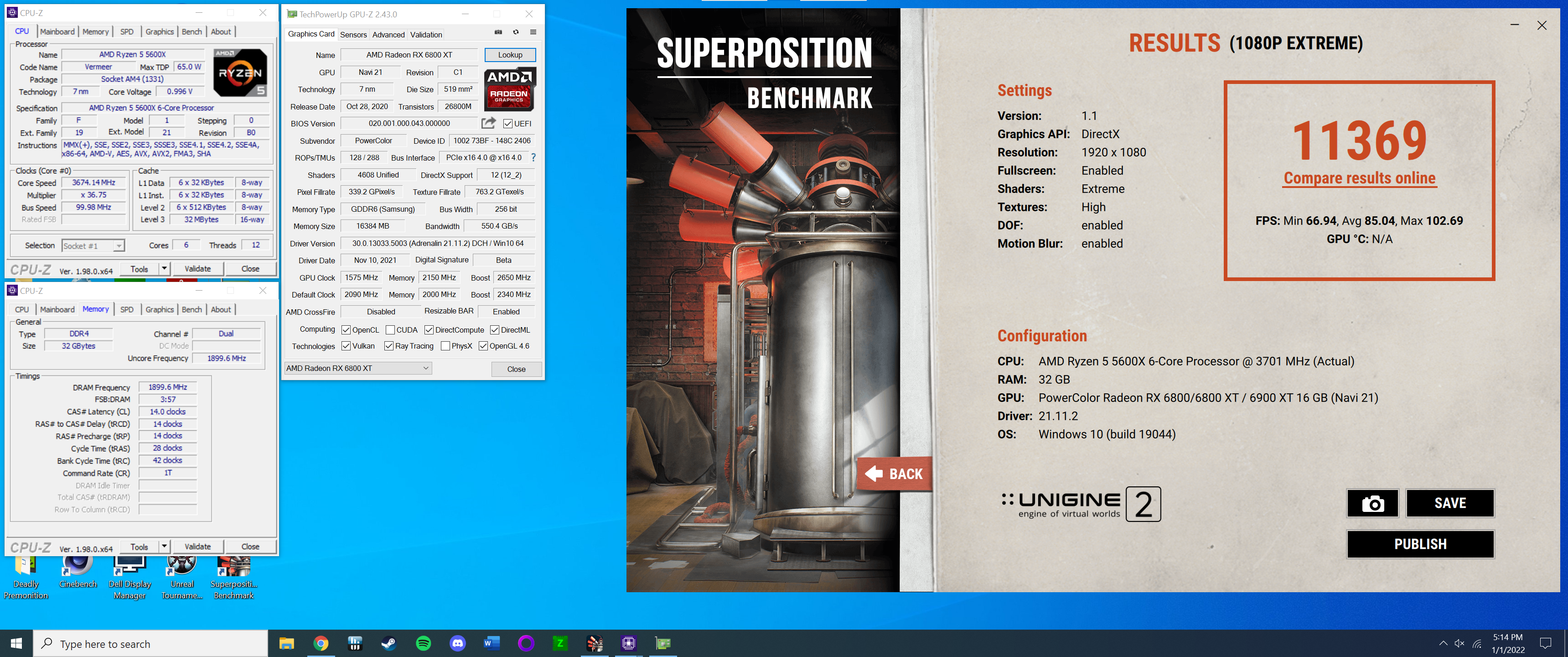Image resolution: width=1568 pixels, height=657 pixels.
Task: Open Microsoft Word from the taskbar
Action: [x=492, y=643]
